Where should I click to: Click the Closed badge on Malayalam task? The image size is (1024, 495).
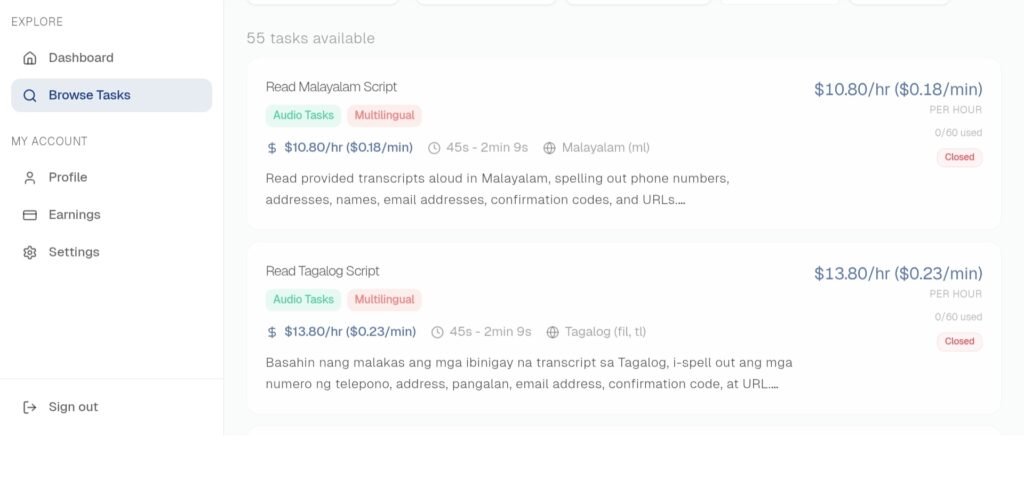959,157
